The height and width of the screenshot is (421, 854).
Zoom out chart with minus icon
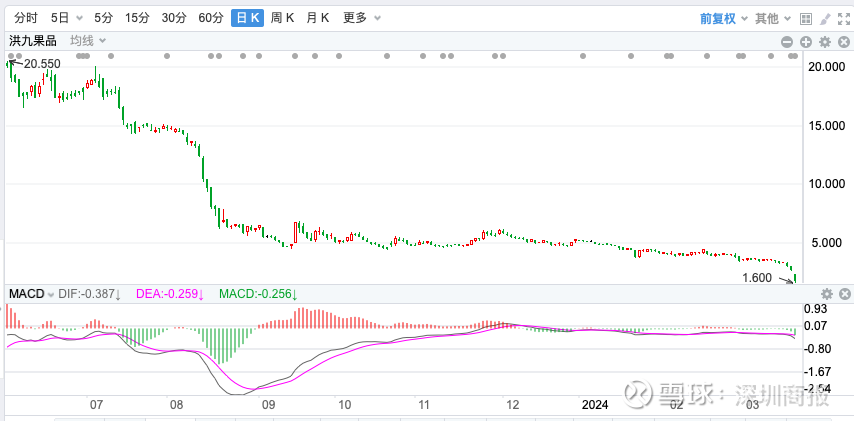tap(788, 41)
